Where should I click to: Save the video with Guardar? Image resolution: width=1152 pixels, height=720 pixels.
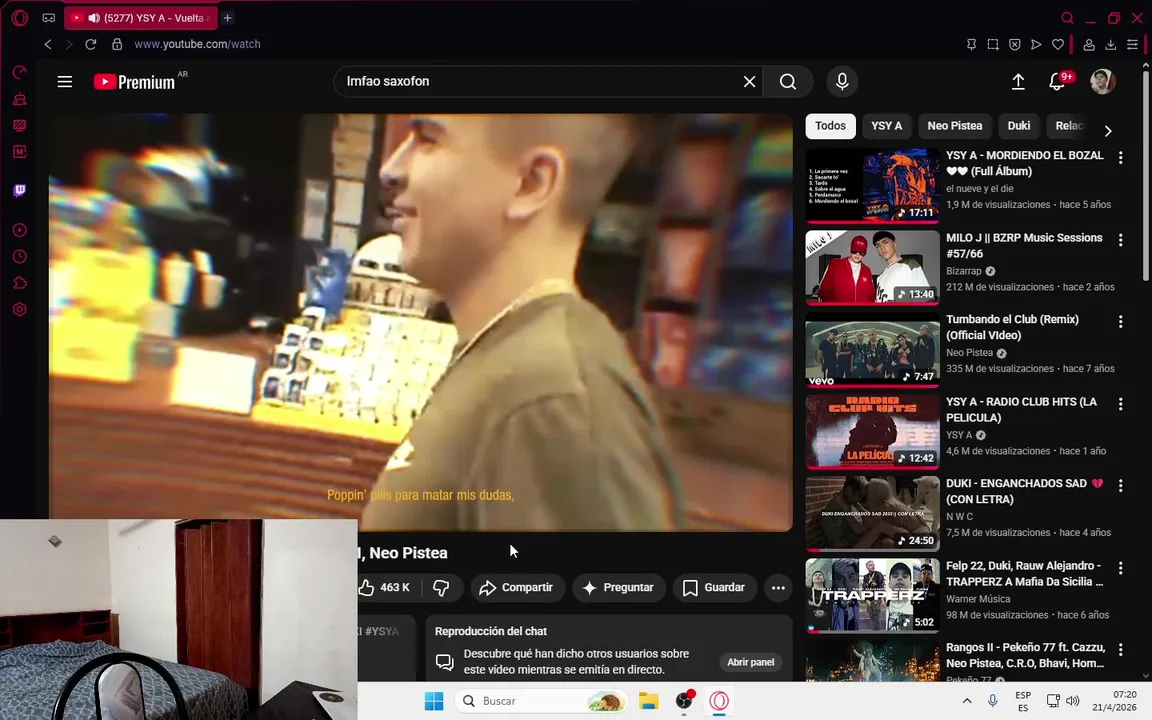(x=714, y=587)
